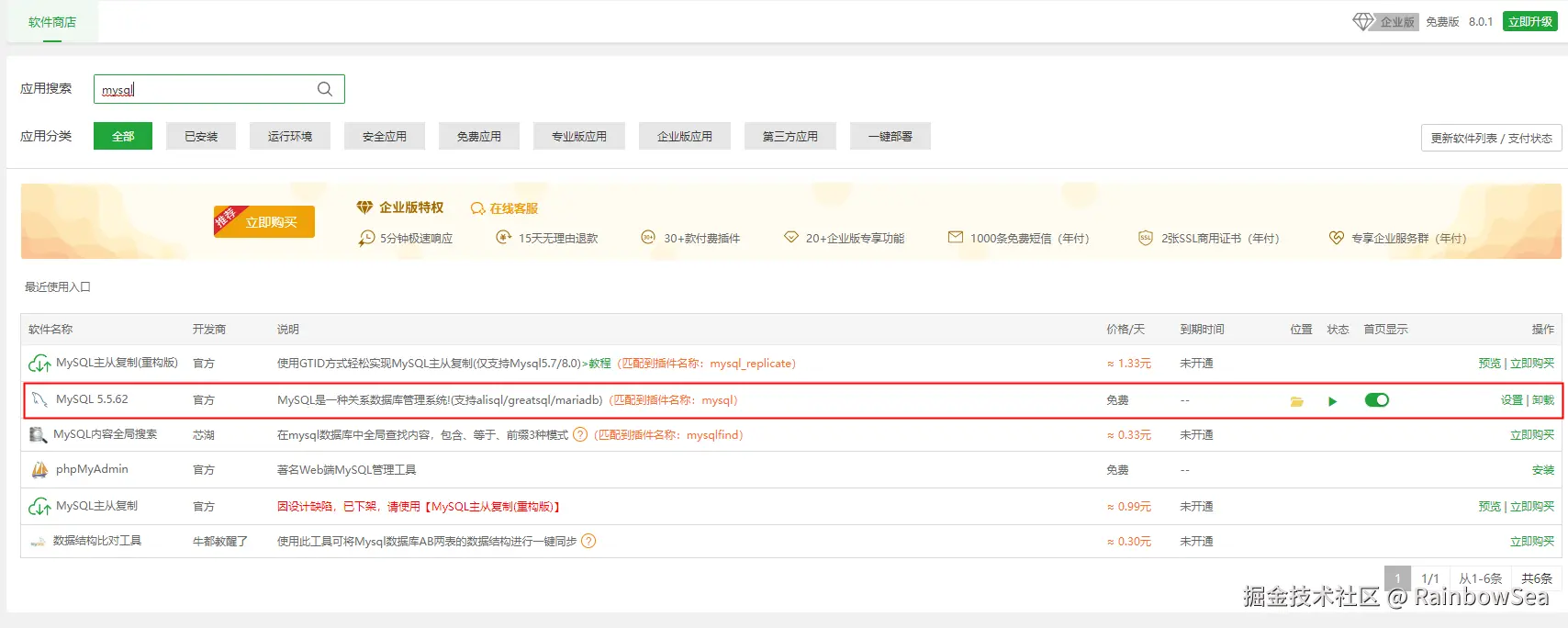
Task: Click the 牛都敏醒了 developer name
Action: pyautogui.click(x=220, y=542)
